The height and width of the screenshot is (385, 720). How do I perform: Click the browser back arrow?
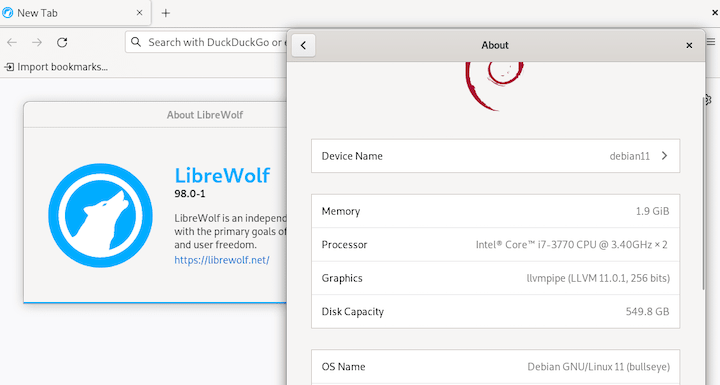(12, 42)
